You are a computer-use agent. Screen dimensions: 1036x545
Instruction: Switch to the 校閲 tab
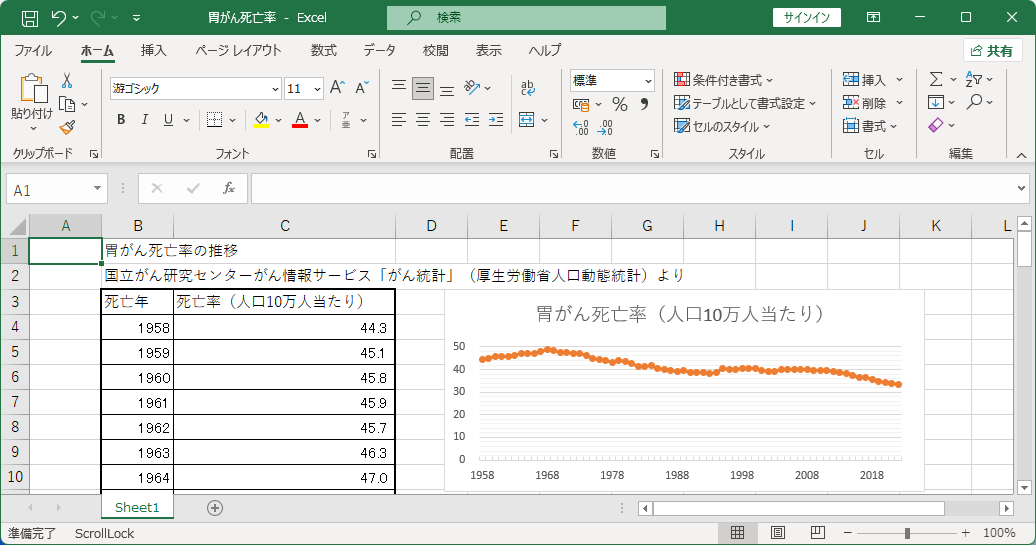[435, 51]
